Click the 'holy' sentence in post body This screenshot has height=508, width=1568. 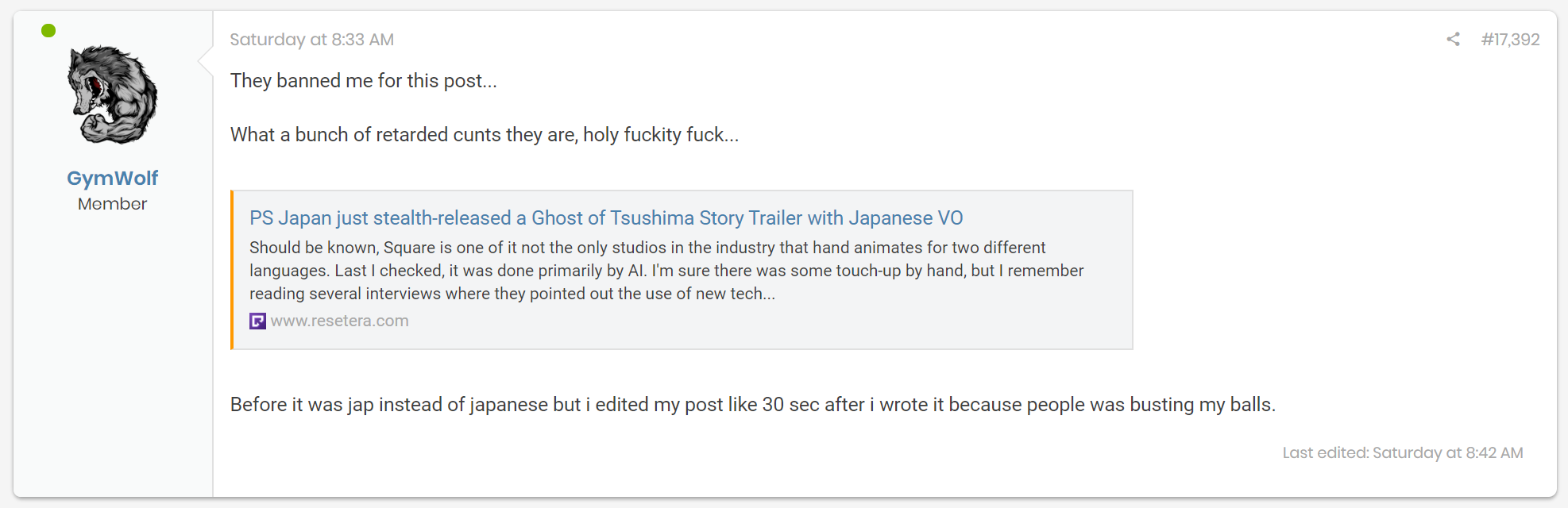tap(485, 135)
